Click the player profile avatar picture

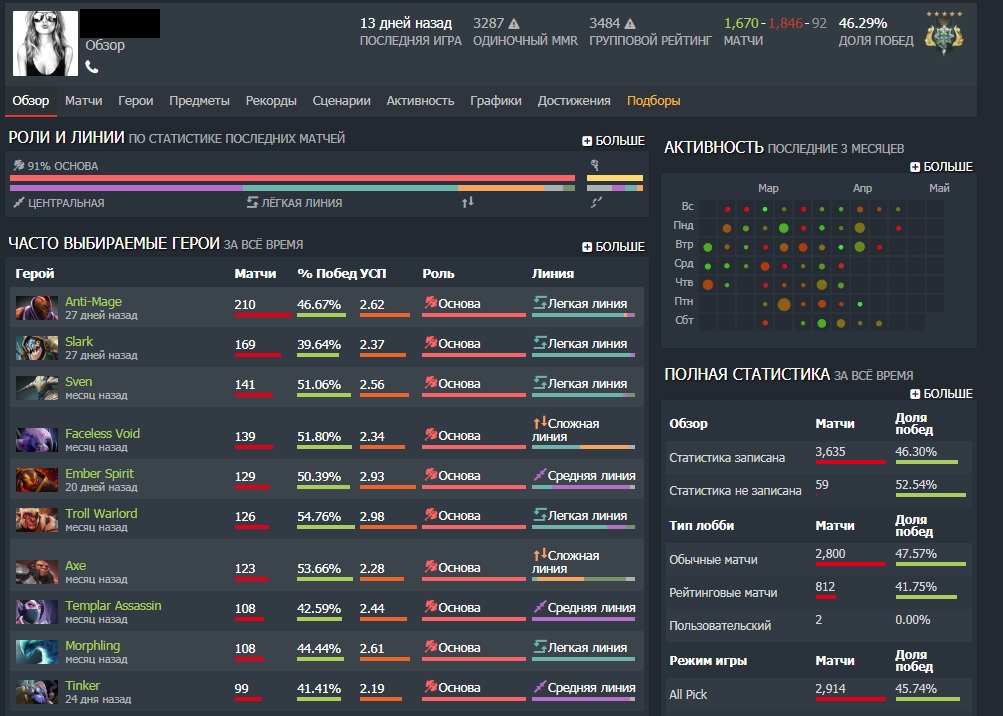click(x=44, y=44)
